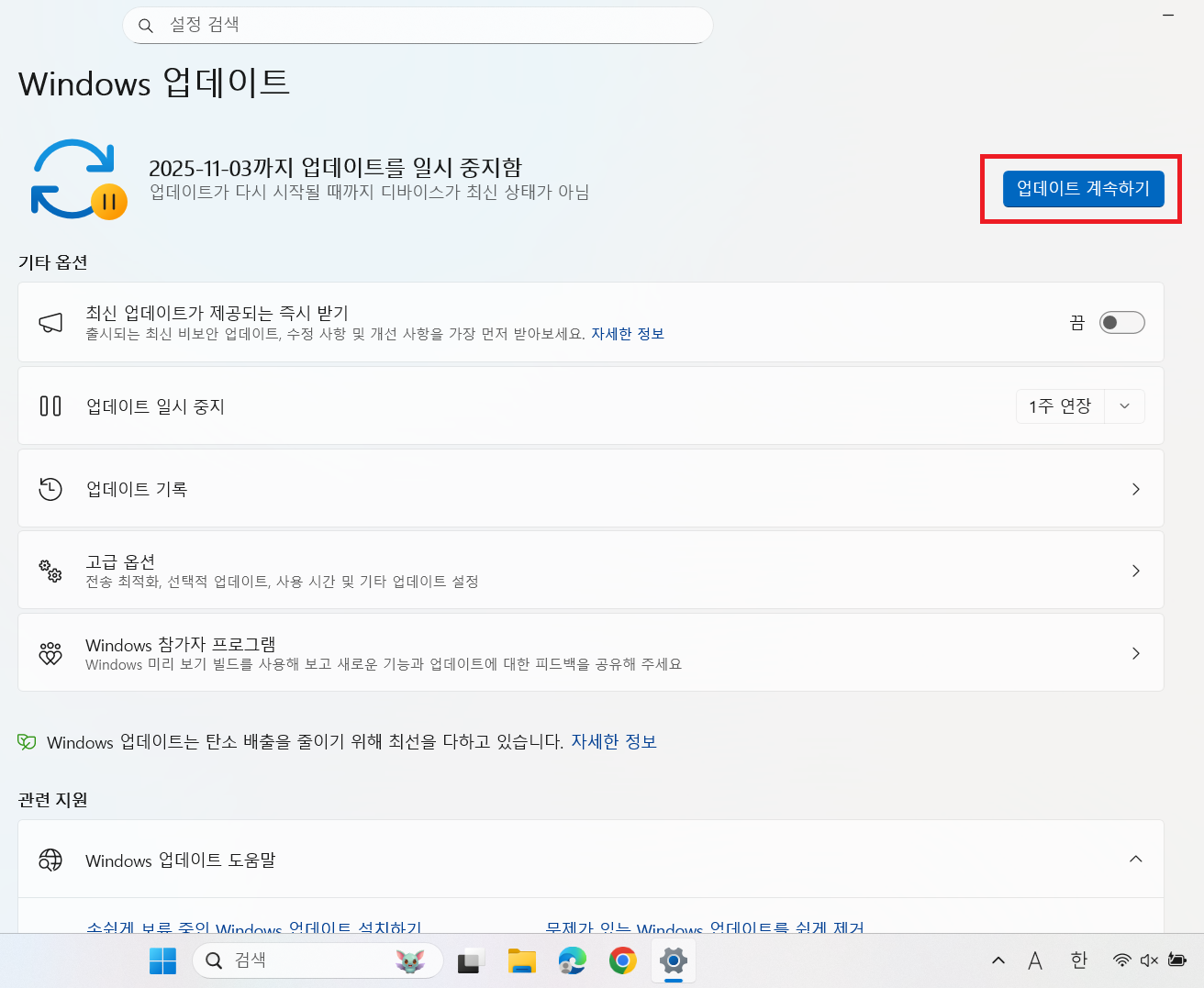This screenshot has width=1204, height=988.
Task: Open the 1주 연장 pause duration dropdown
Action: (1124, 405)
